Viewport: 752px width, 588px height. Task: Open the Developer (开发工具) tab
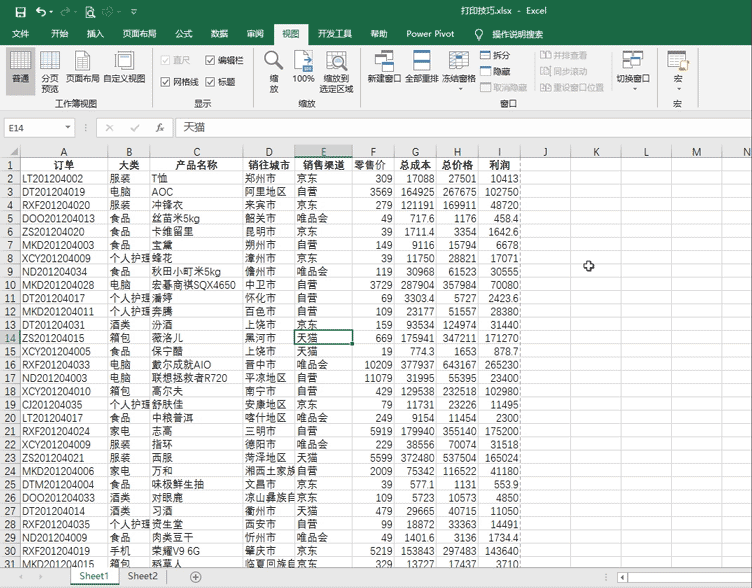tap(335, 34)
